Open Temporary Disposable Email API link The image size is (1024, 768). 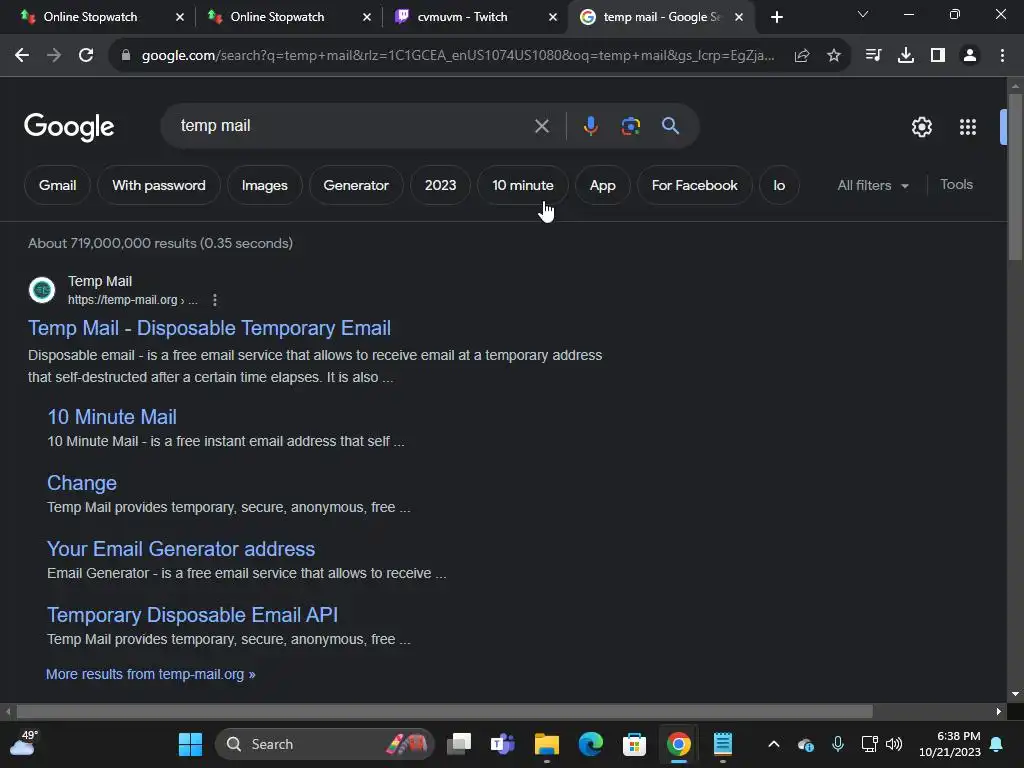[192, 615]
